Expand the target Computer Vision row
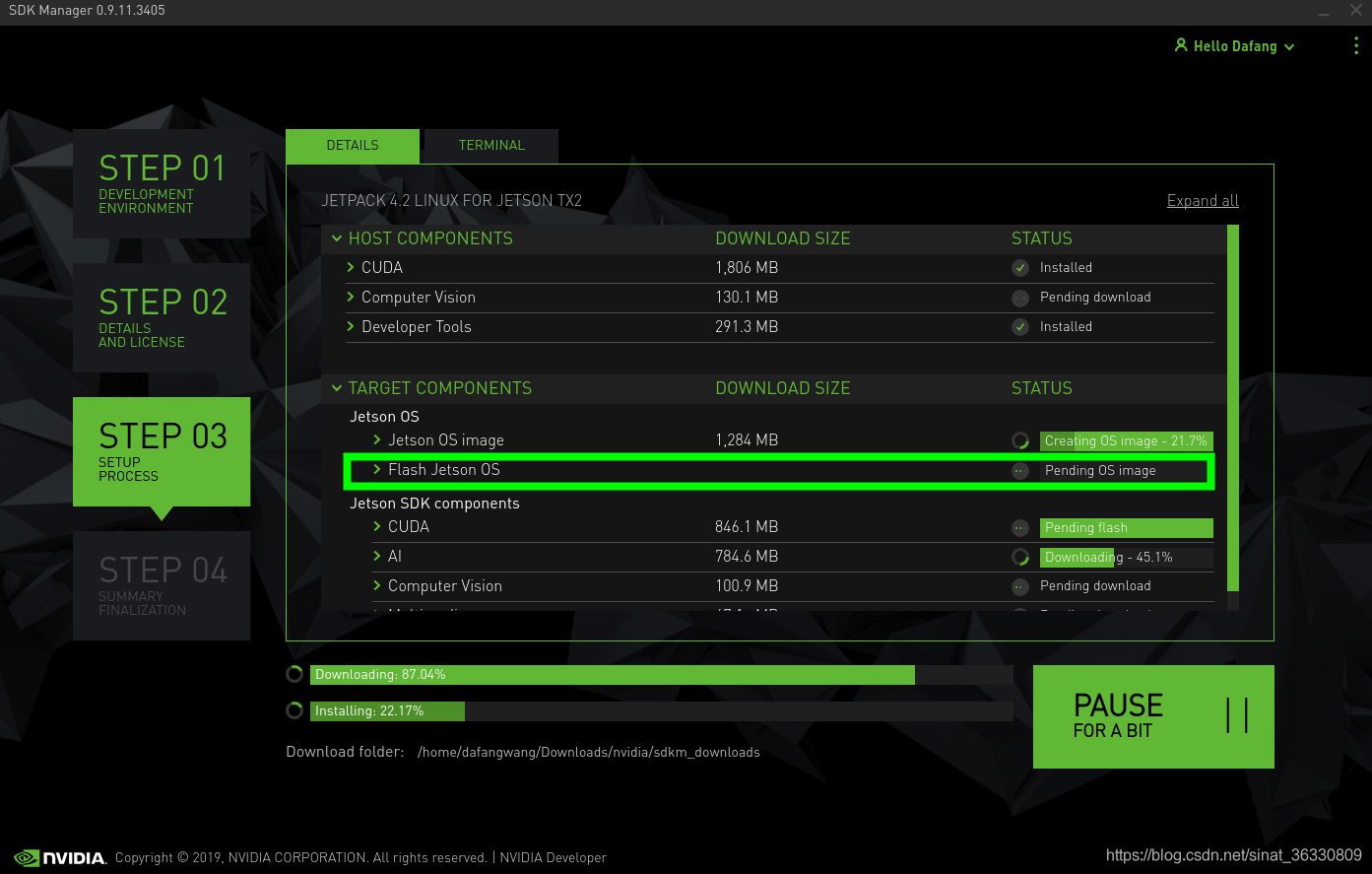Screen dimensions: 1372x874 [x=377, y=585]
